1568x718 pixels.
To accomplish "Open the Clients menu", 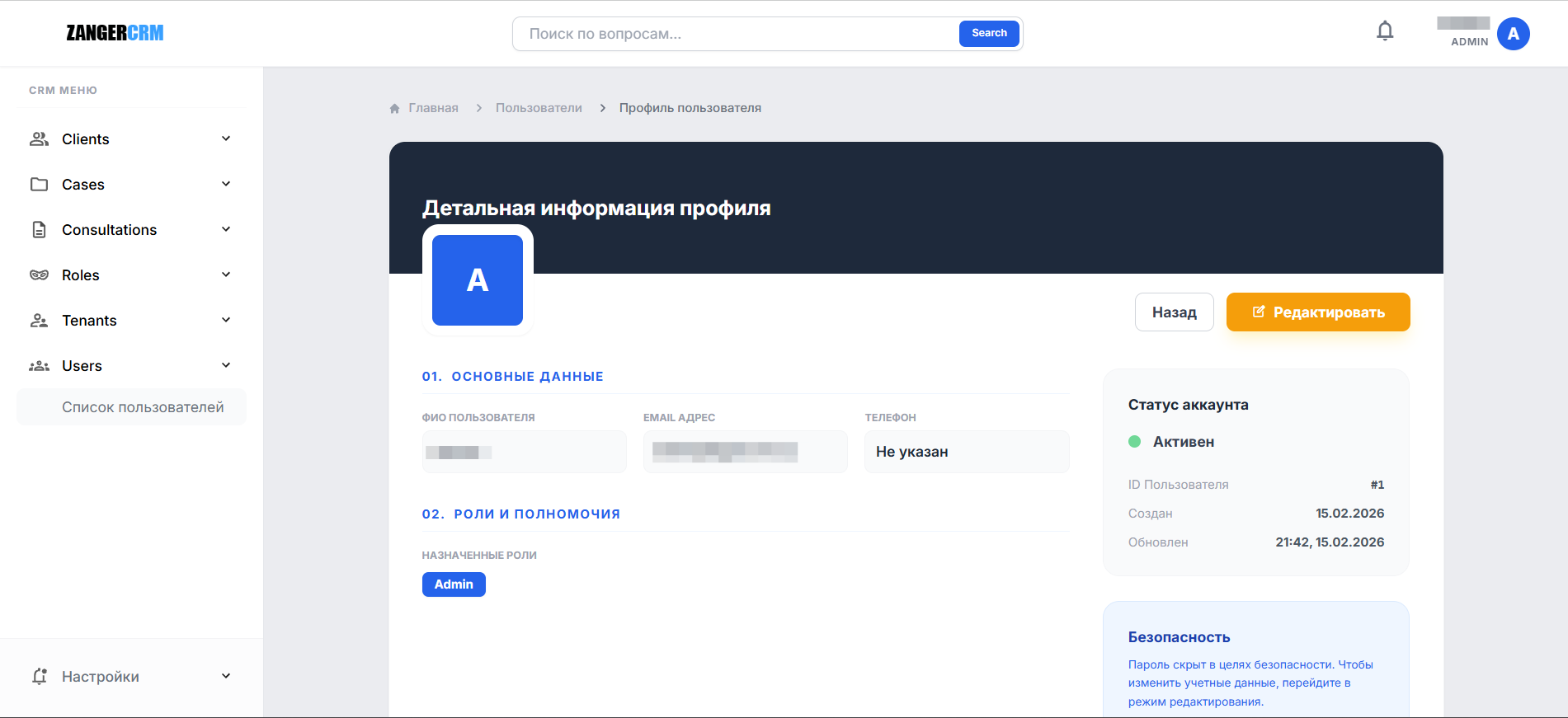I will 131,138.
